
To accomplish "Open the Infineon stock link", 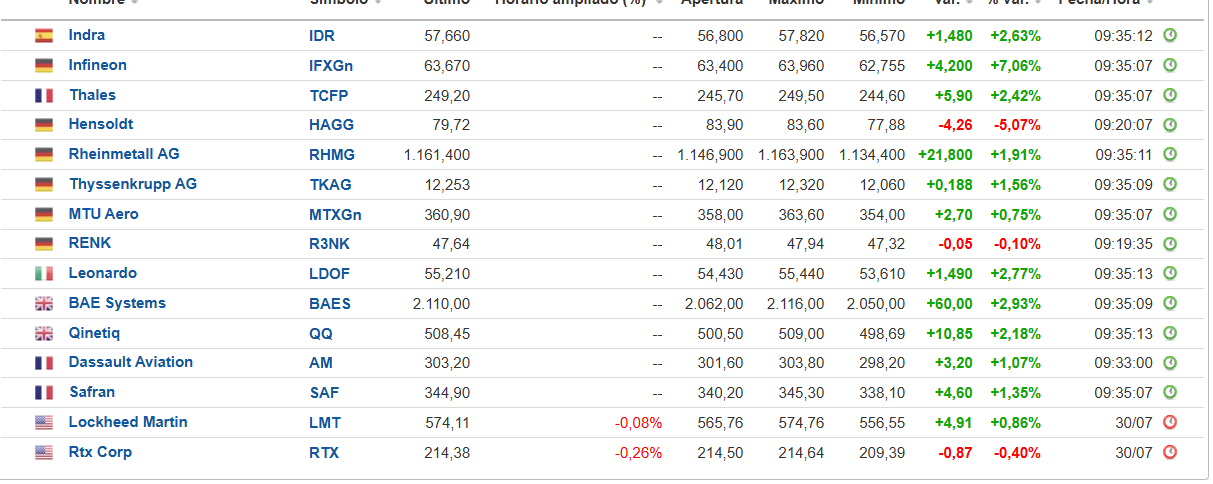I will (x=98, y=65).
